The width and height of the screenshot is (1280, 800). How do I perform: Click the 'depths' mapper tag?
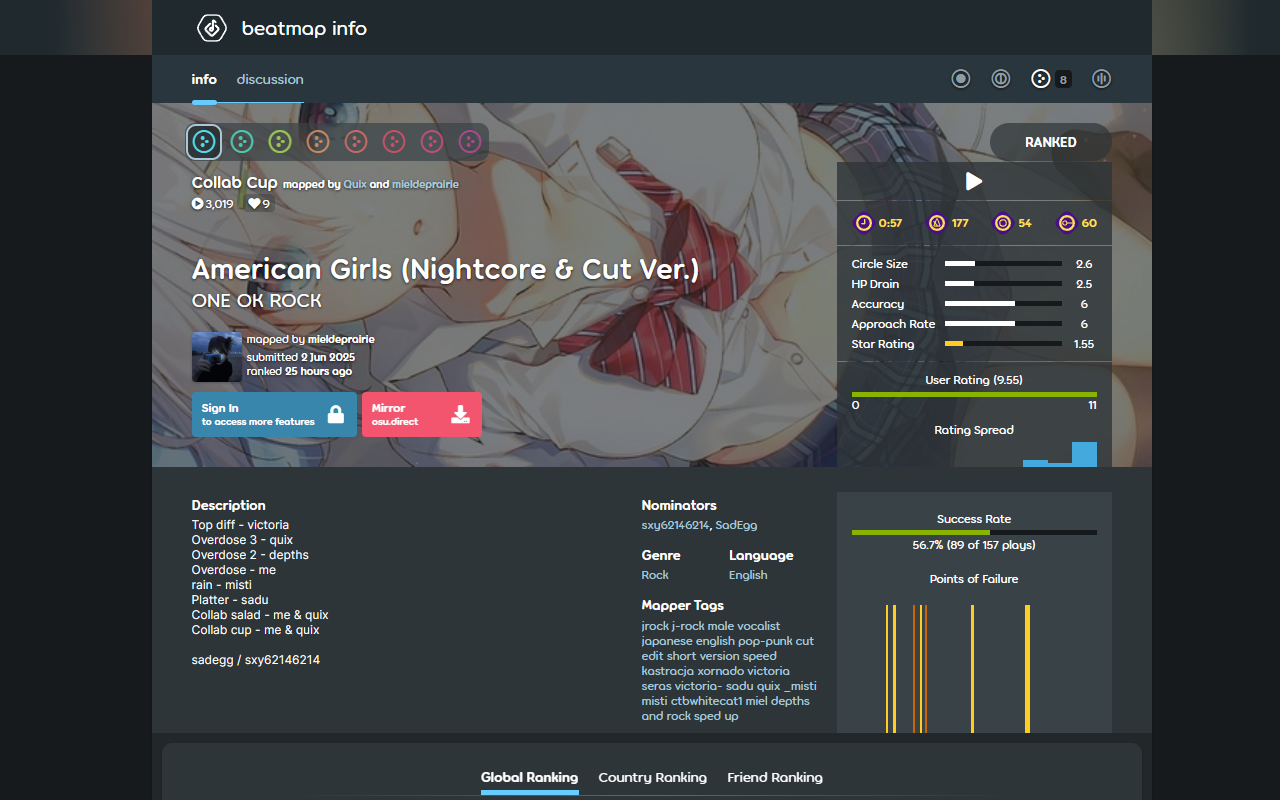791,701
